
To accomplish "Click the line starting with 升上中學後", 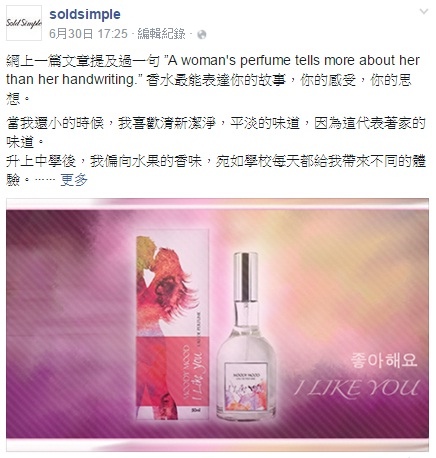I will click(x=216, y=171).
